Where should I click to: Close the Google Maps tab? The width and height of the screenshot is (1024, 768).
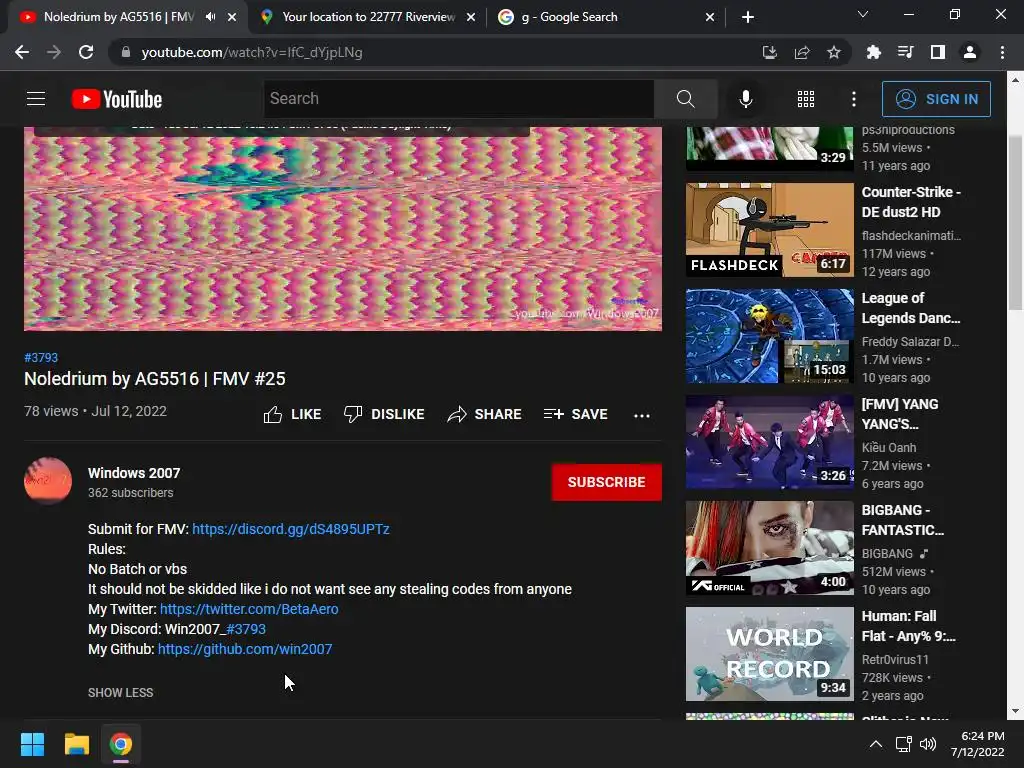[471, 17]
